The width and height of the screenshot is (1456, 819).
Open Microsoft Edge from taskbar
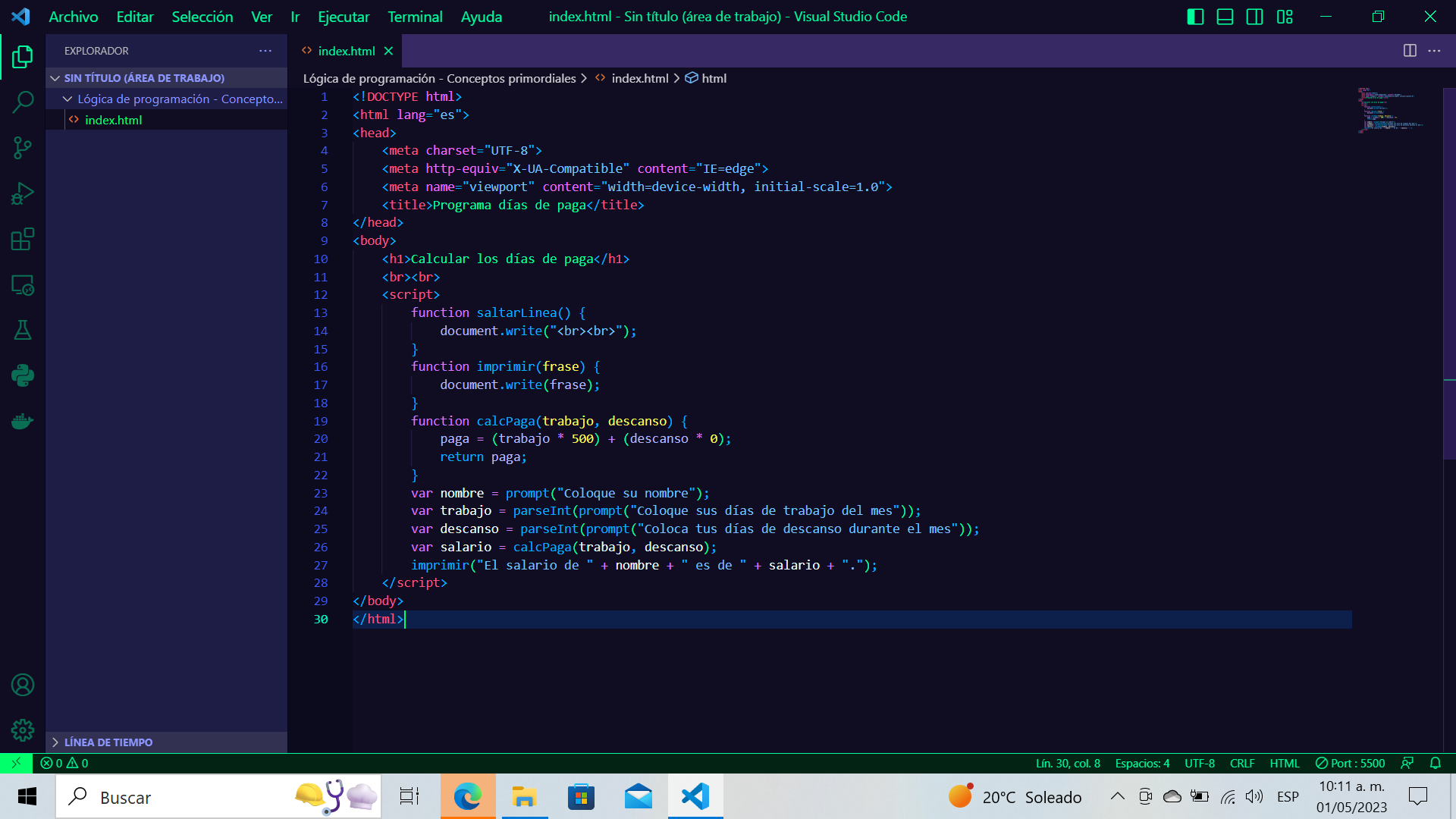coord(468,796)
